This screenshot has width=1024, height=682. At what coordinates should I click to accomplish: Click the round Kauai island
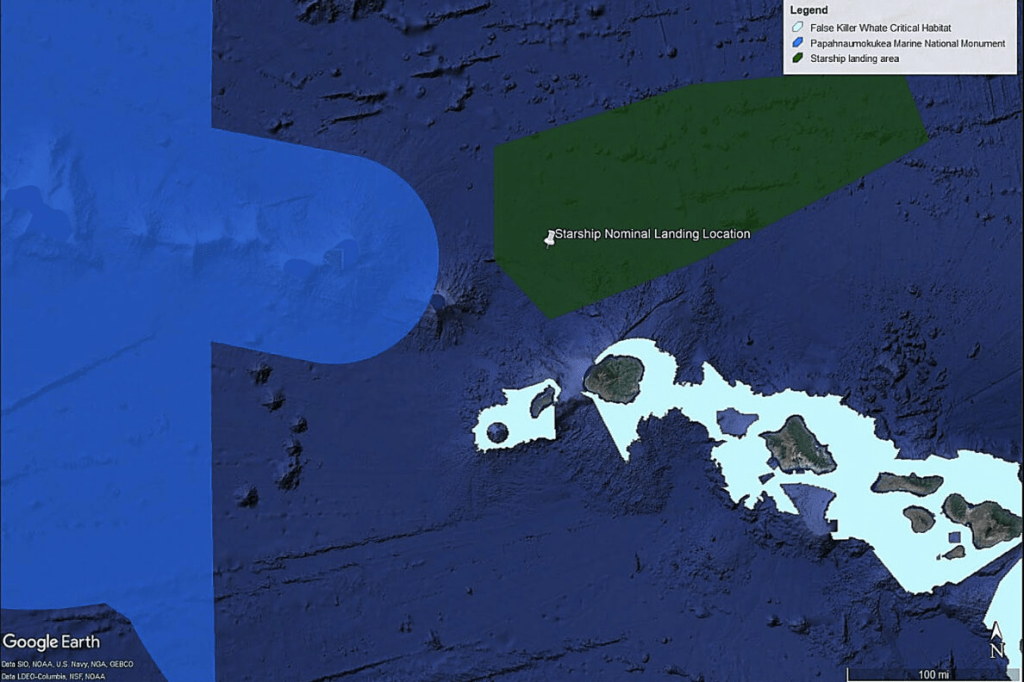click(x=613, y=378)
